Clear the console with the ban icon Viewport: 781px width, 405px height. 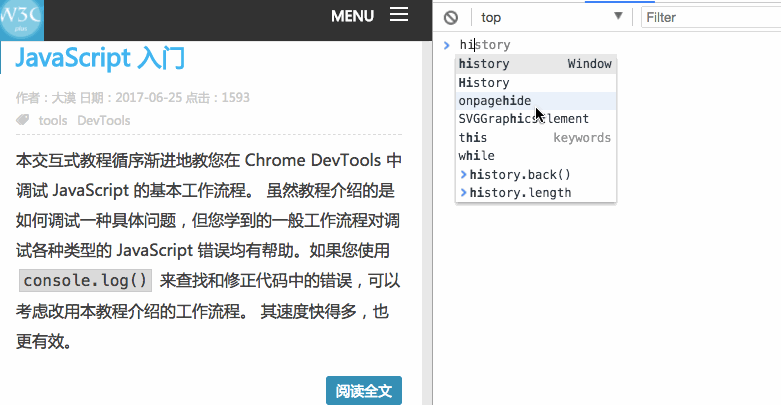click(451, 17)
